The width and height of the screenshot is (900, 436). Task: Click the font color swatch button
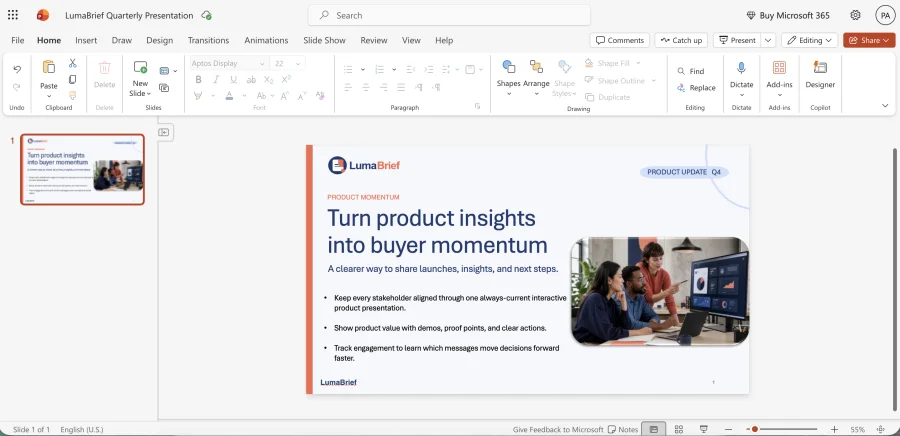coord(229,95)
